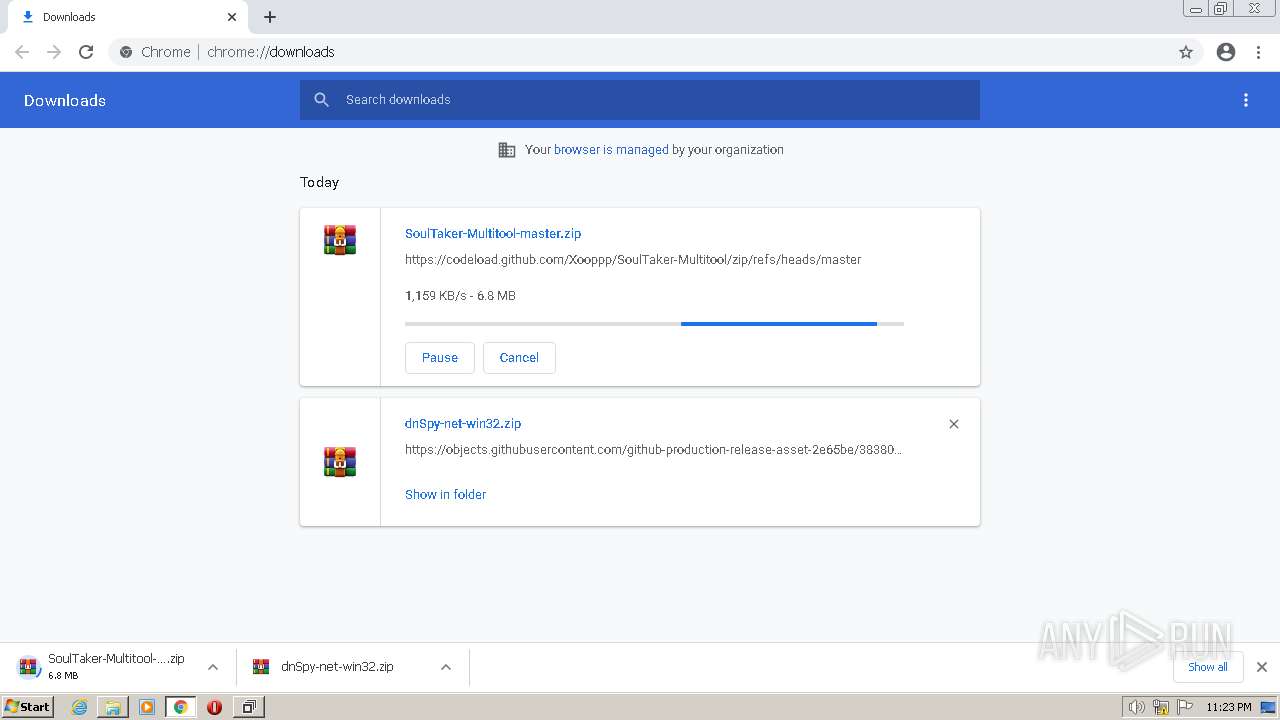Open the Action Center flag icon

click(1185, 707)
